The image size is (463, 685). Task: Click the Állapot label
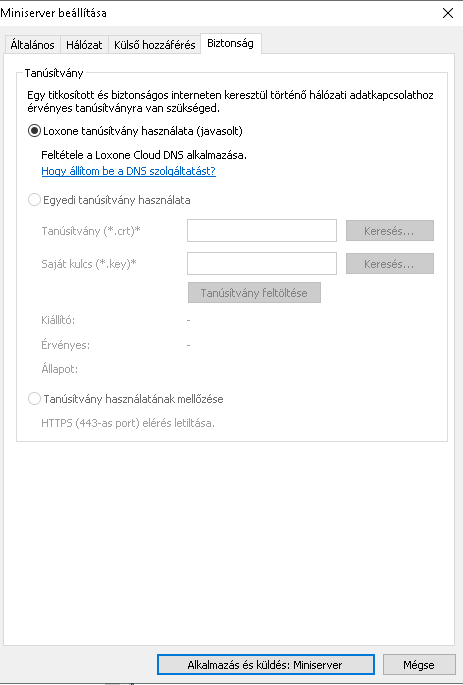pos(59,369)
